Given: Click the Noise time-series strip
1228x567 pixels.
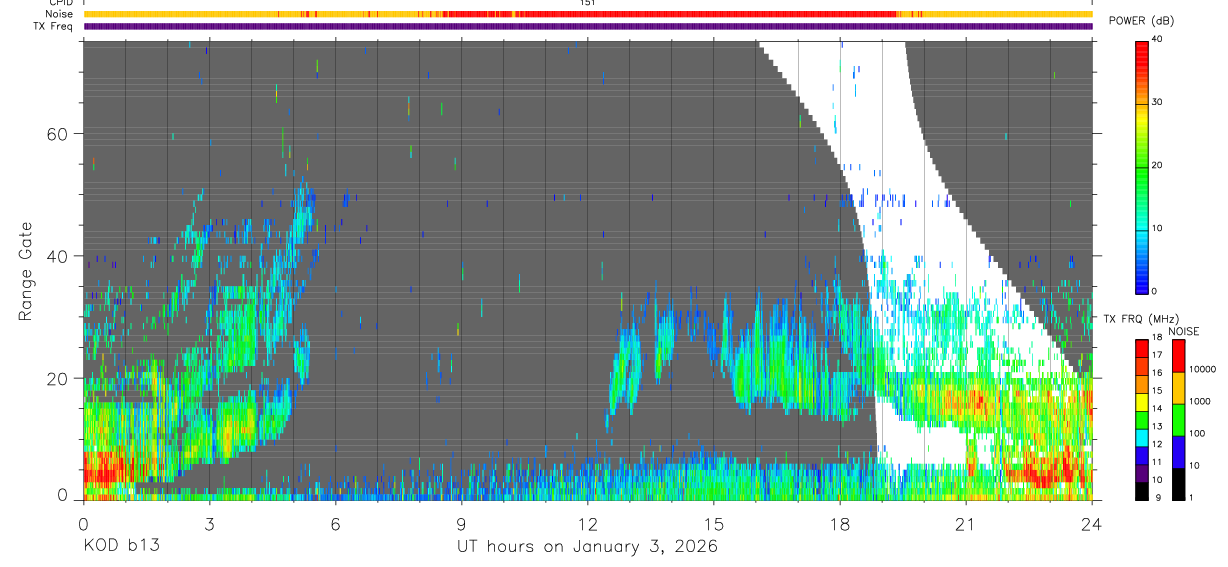Looking at the screenshot, I should pos(588,14).
